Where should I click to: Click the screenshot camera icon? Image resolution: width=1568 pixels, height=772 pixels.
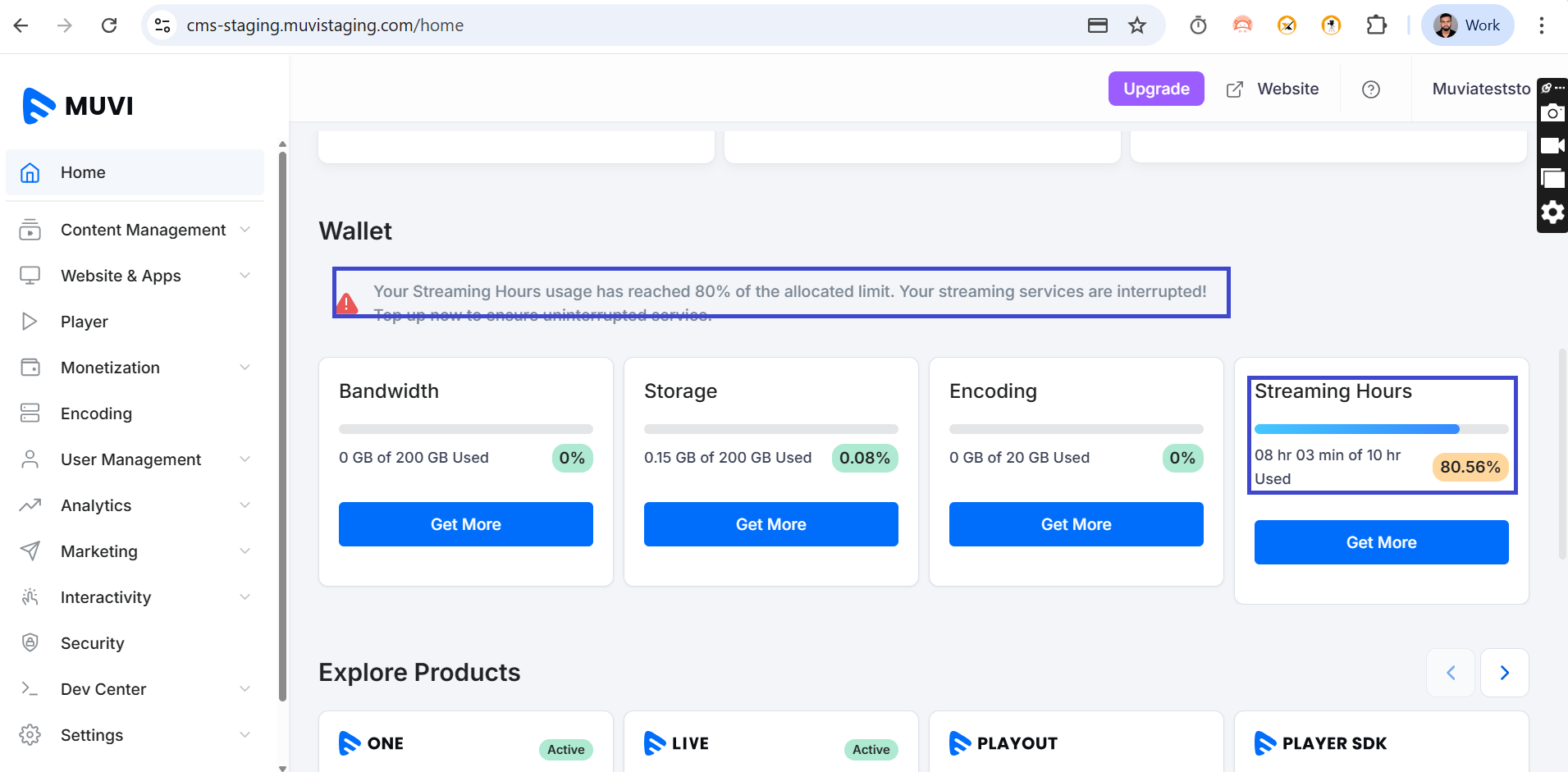[1552, 113]
